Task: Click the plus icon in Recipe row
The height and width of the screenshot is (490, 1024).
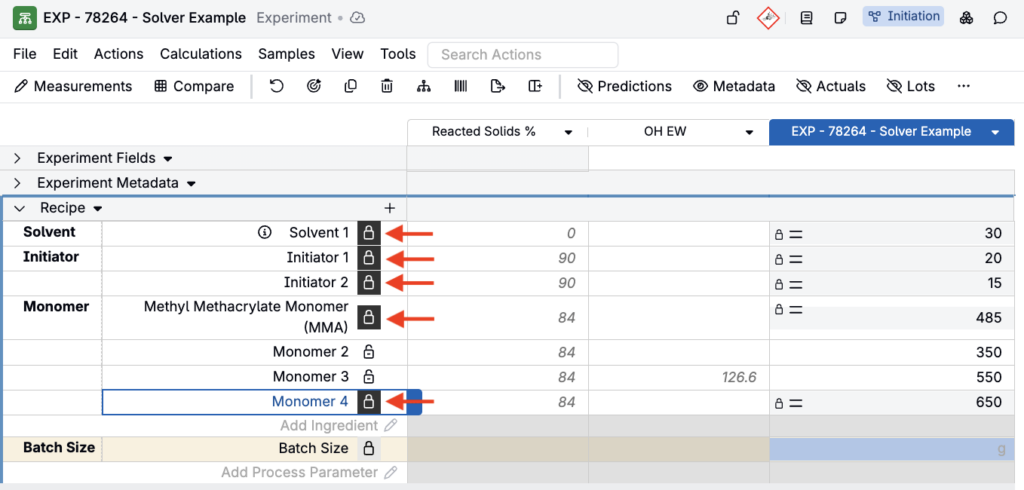Action: coord(390,208)
